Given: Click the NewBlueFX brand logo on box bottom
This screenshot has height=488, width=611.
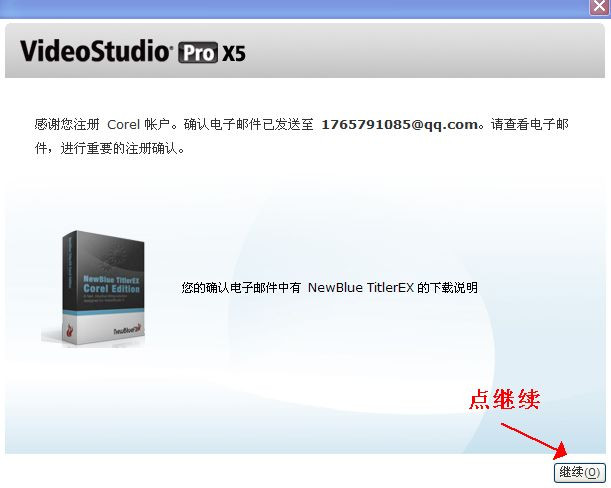Looking at the screenshot, I should point(128,330).
